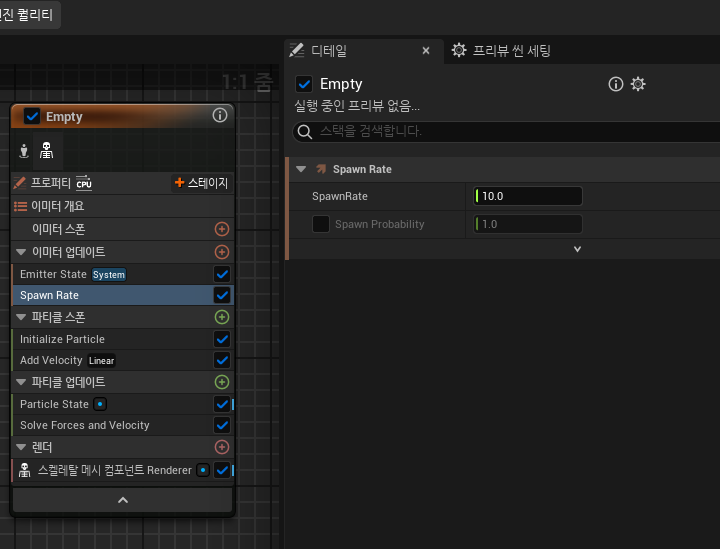720x549 pixels.
Task: Close the 디테일 tab
Action: point(426,50)
